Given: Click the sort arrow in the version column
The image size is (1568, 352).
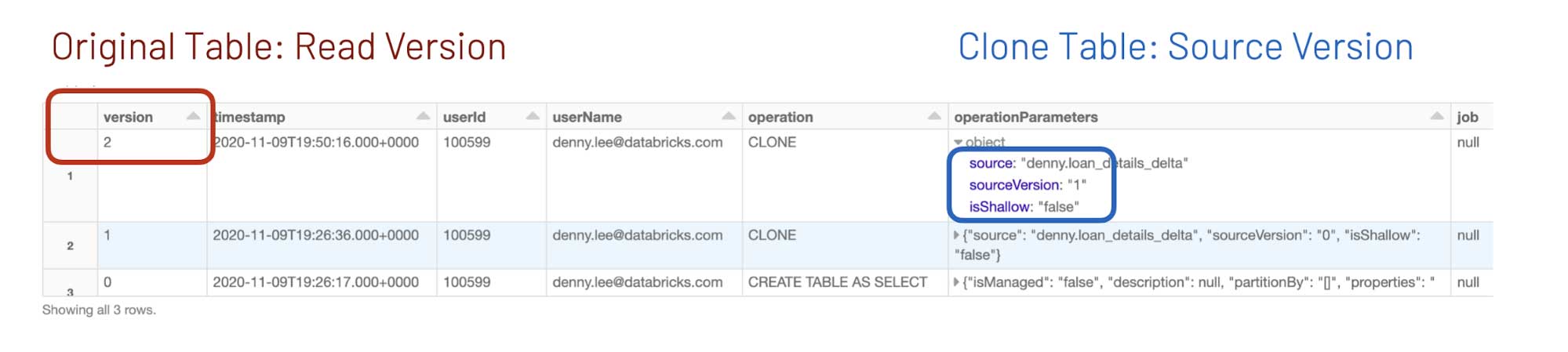Looking at the screenshot, I should click(193, 116).
